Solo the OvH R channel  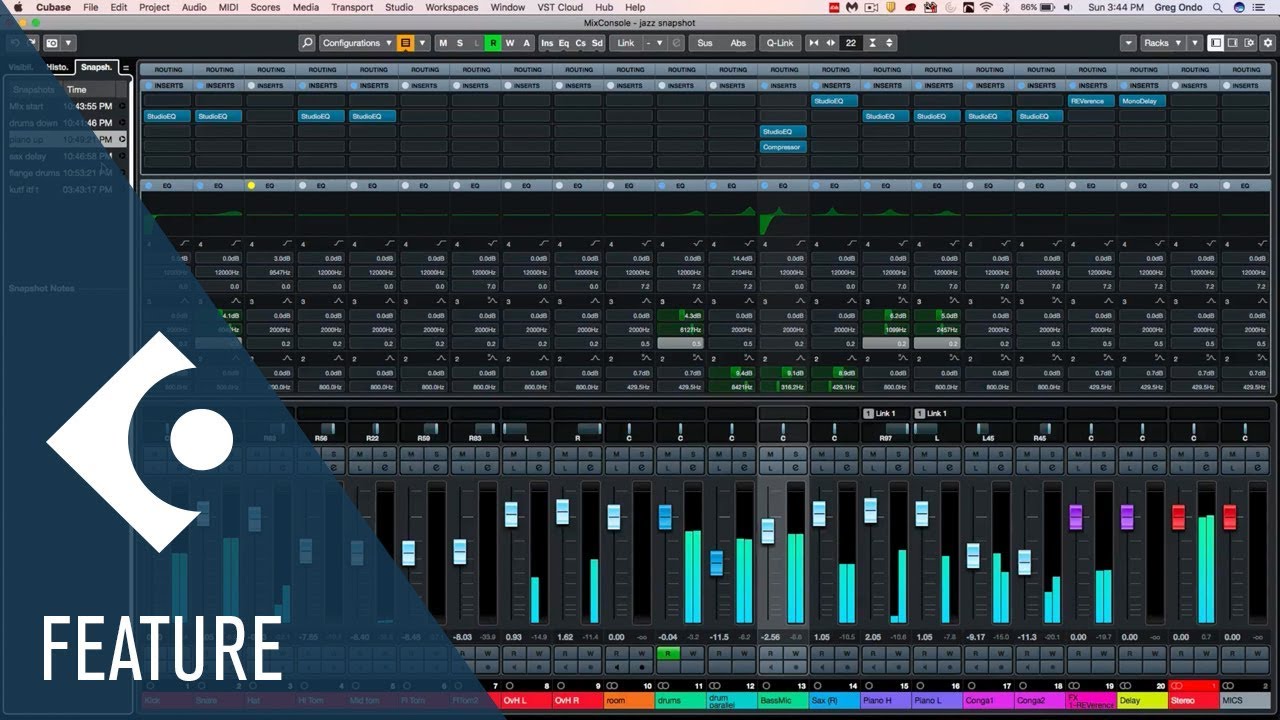point(590,454)
